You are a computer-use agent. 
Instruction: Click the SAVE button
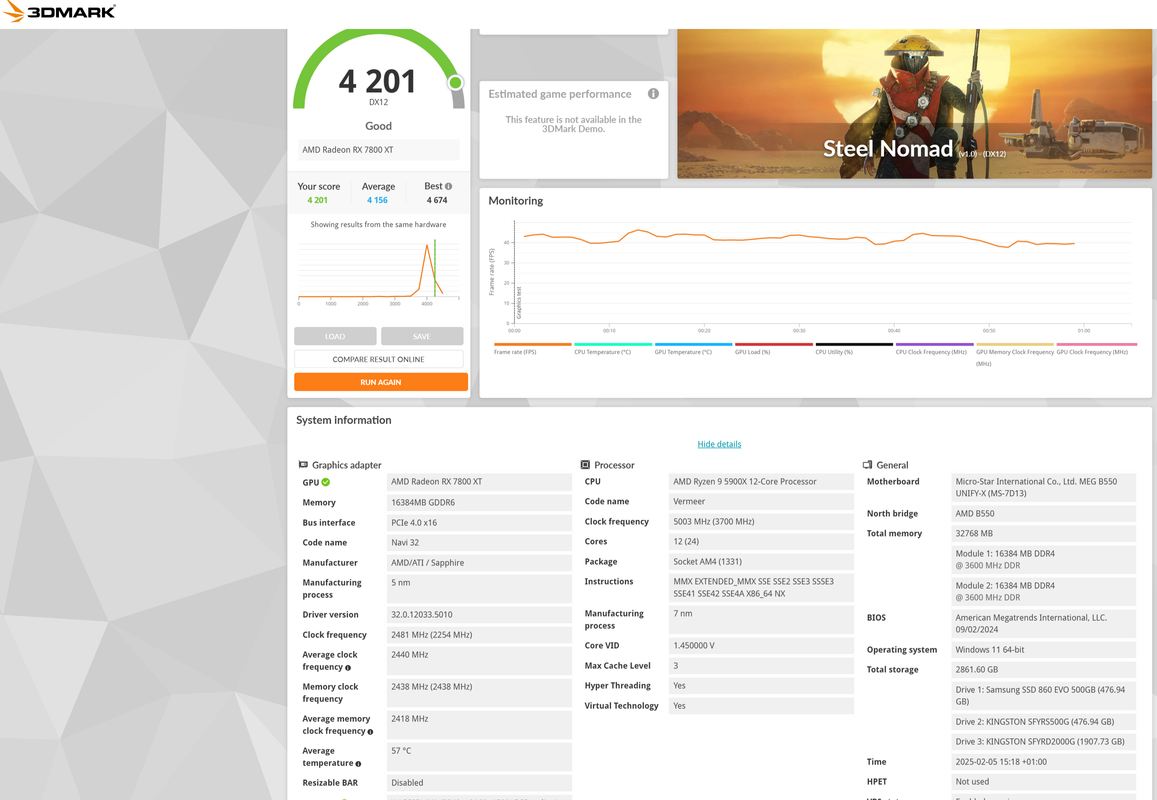click(422, 337)
